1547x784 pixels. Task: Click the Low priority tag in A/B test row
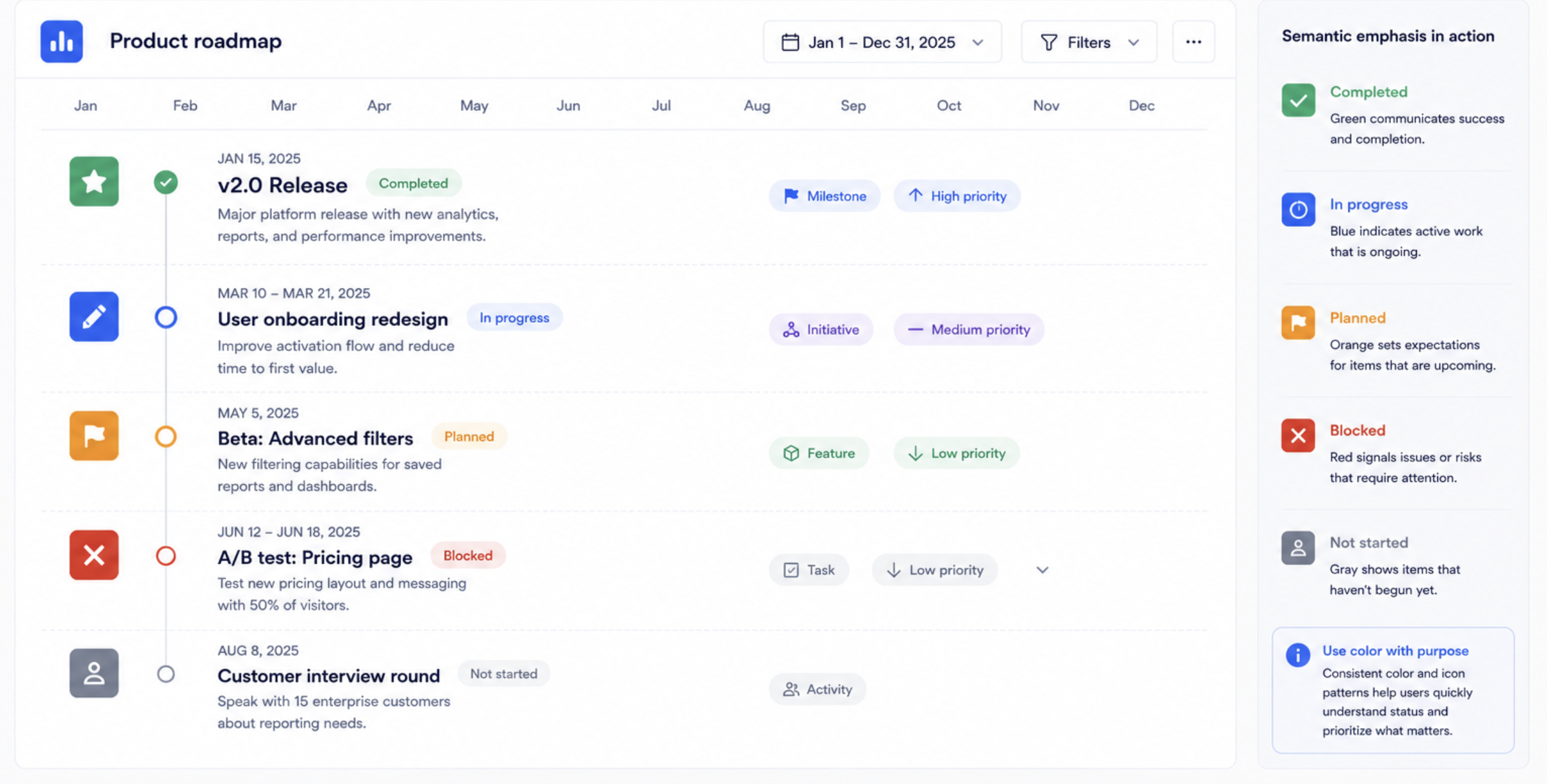point(935,570)
